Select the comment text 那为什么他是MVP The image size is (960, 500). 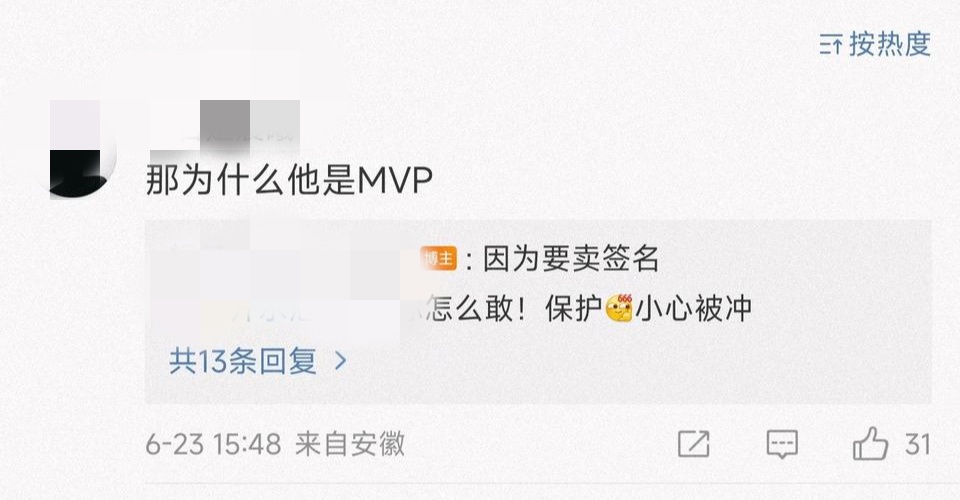tap(289, 180)
